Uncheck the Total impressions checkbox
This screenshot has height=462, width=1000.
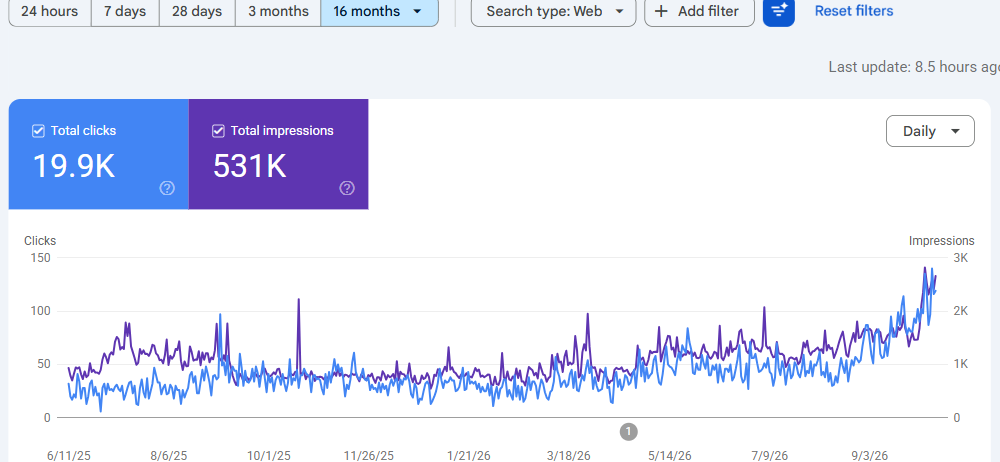click(218, 131)
